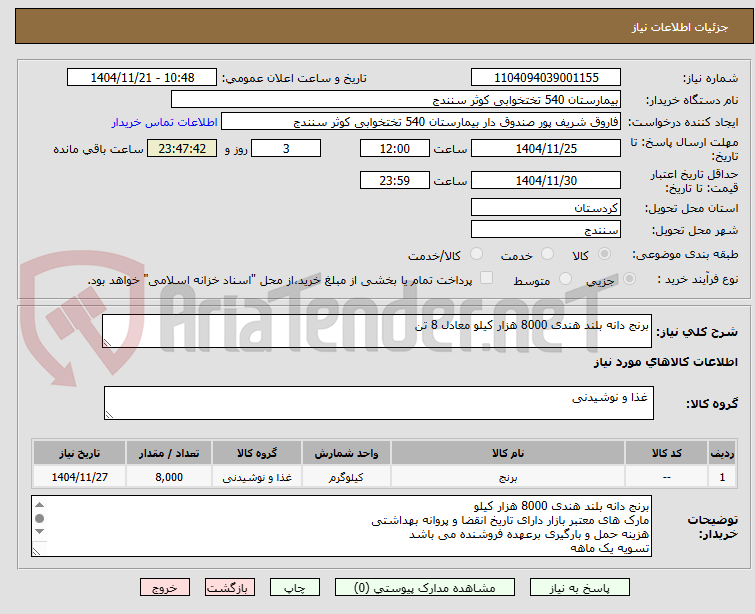Click غذا و نوشیدنی cell in table row
Viewport: 755px width, 614px height.
257,477
